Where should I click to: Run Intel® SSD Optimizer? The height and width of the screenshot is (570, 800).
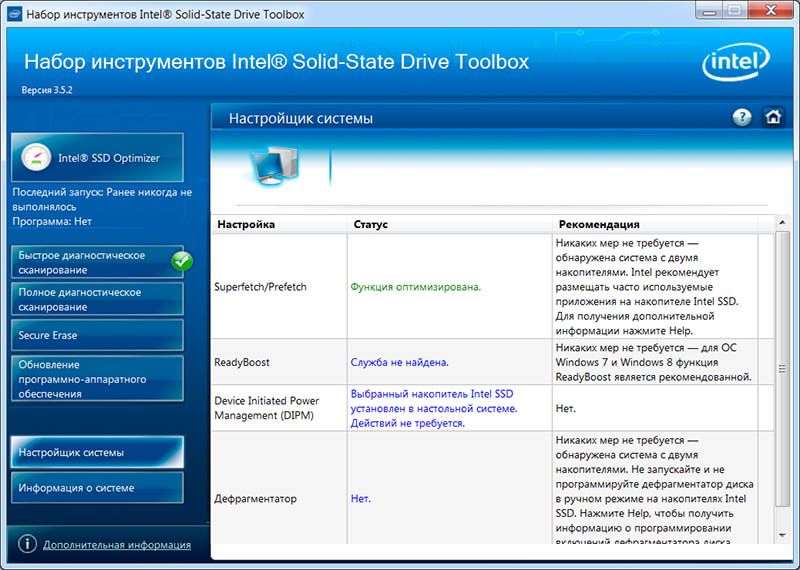(97, 157)
